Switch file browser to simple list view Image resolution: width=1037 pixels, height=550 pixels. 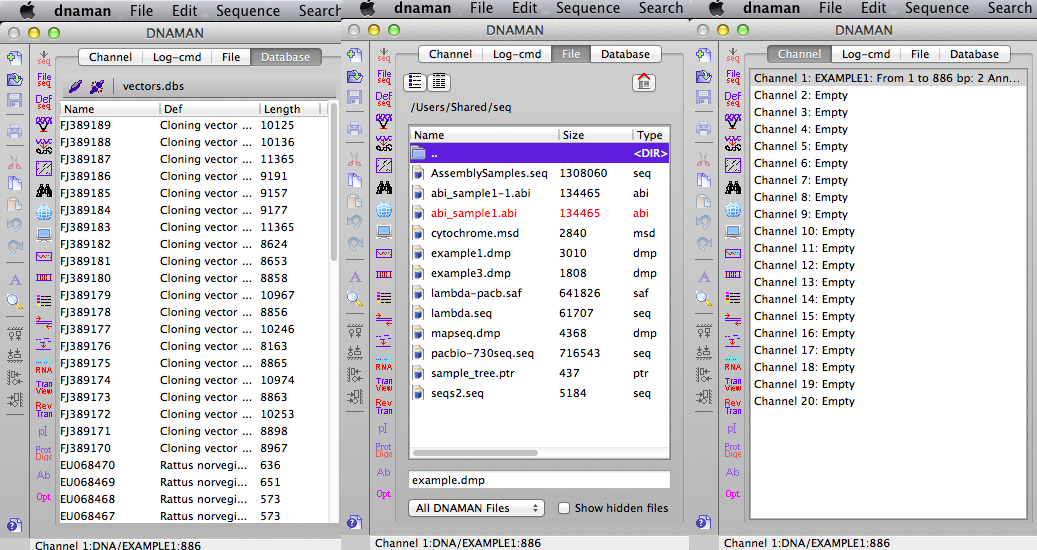click(415, 82)
